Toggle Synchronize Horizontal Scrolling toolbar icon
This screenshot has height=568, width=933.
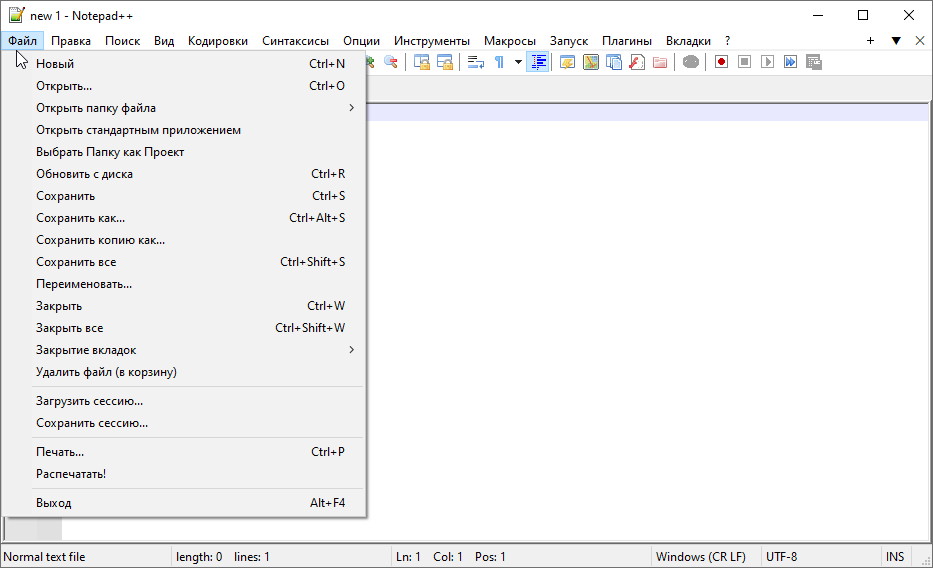[x=445, y=62]
